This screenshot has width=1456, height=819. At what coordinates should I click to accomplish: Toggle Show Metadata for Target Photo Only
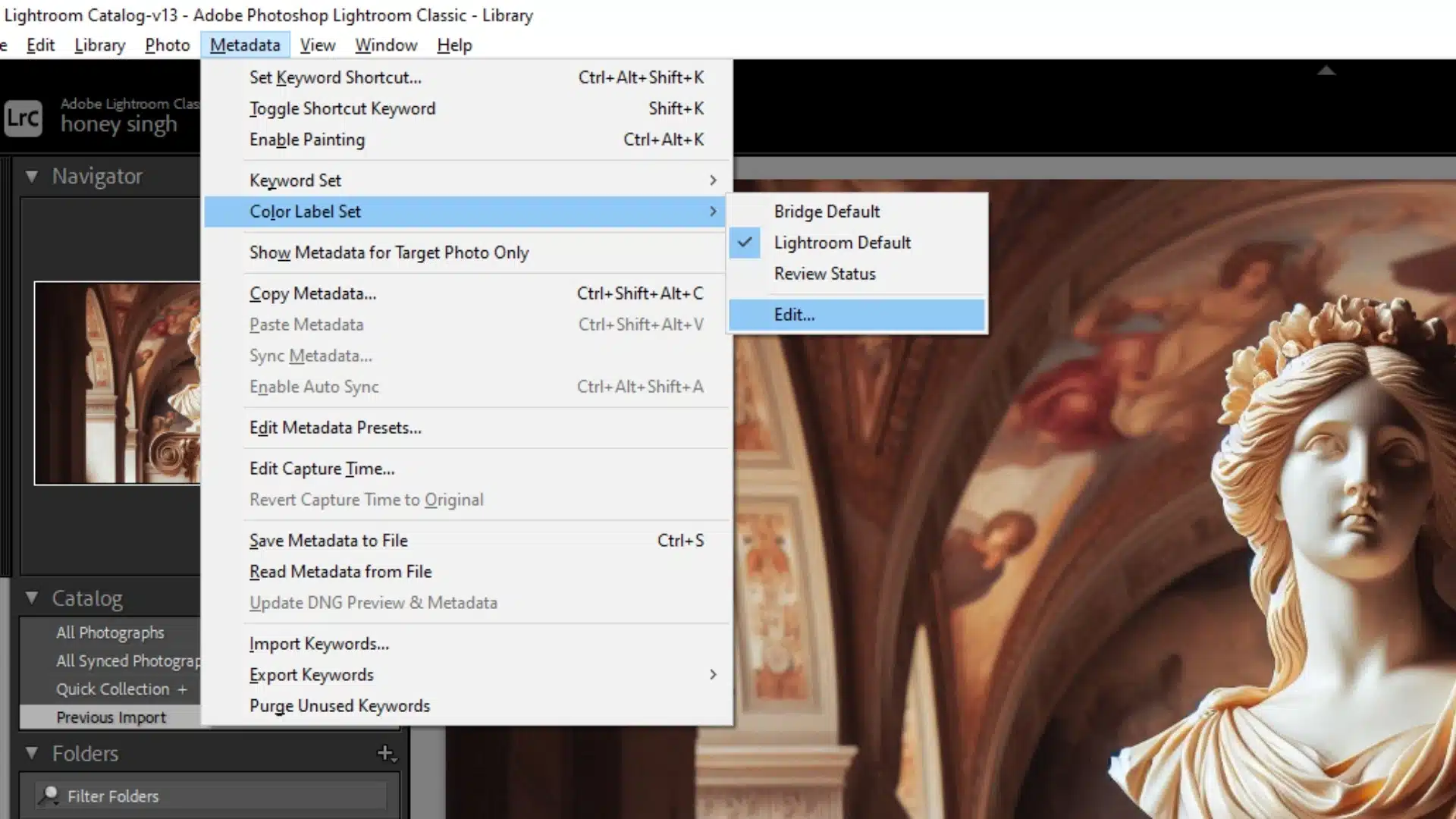click(389, 252)
